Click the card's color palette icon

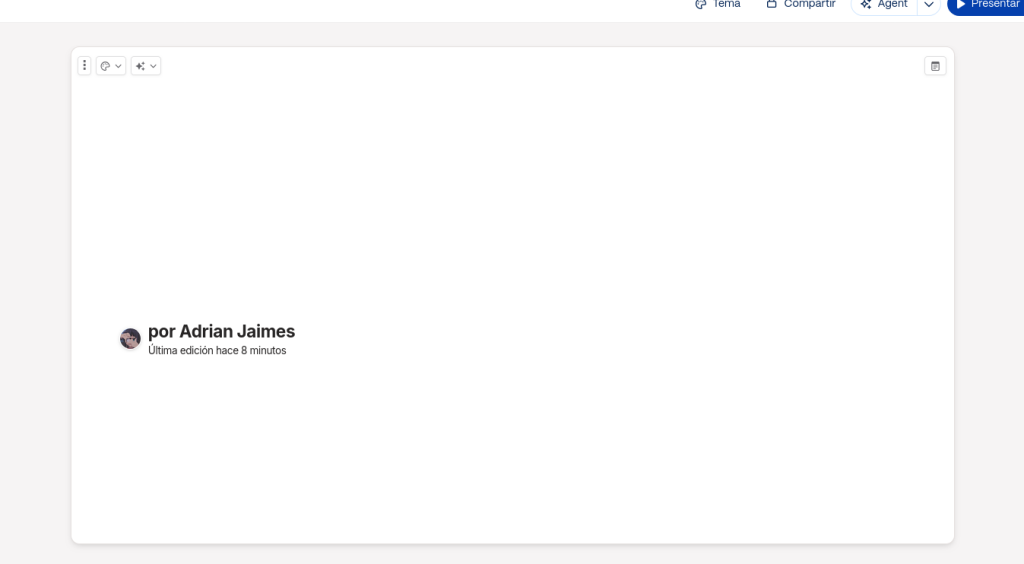click(105, 66)
